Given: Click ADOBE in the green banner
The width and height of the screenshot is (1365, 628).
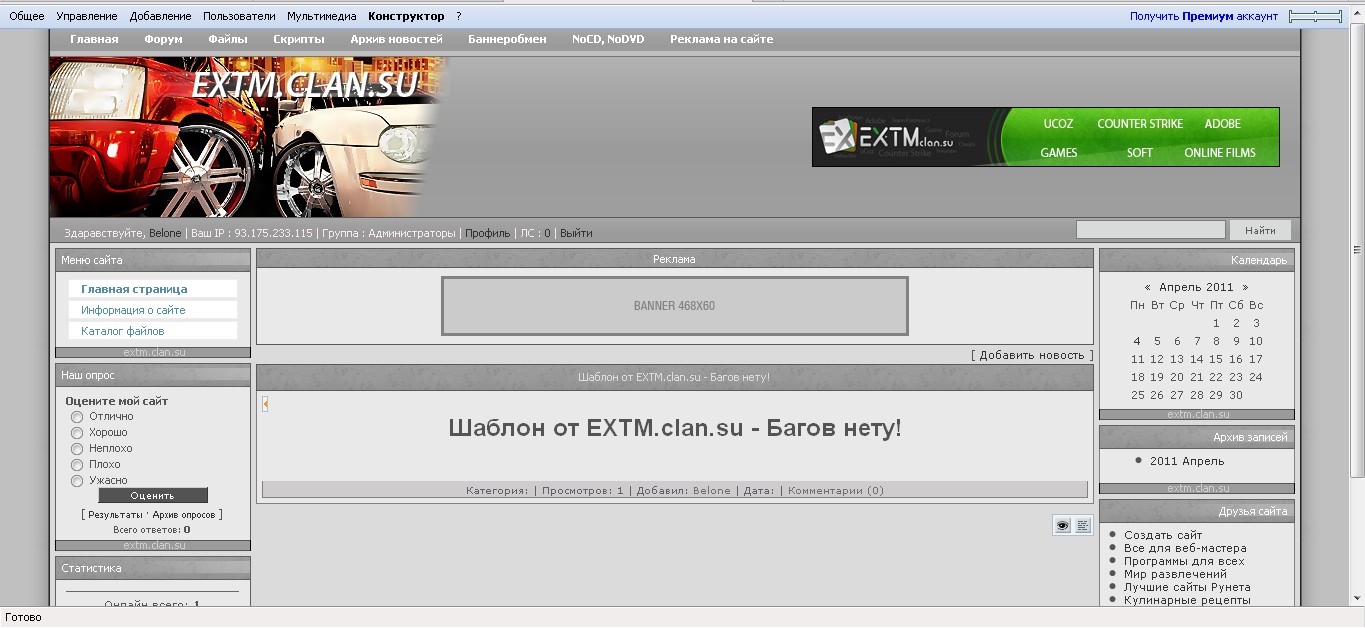Looking at the screenshot, I should 1222,124.
